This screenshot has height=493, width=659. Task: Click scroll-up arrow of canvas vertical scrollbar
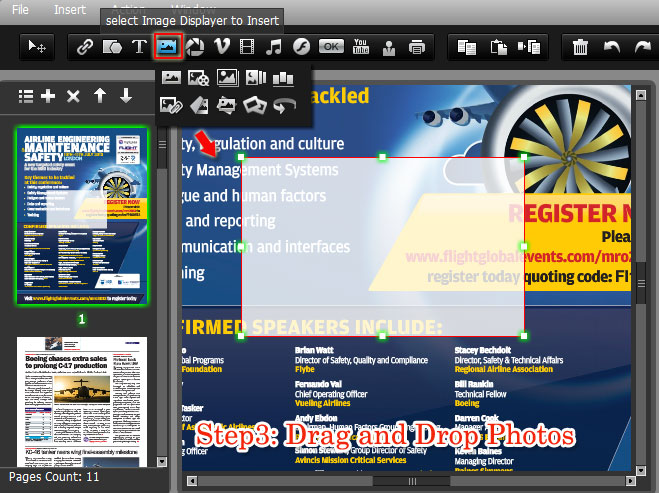point(641,95)
